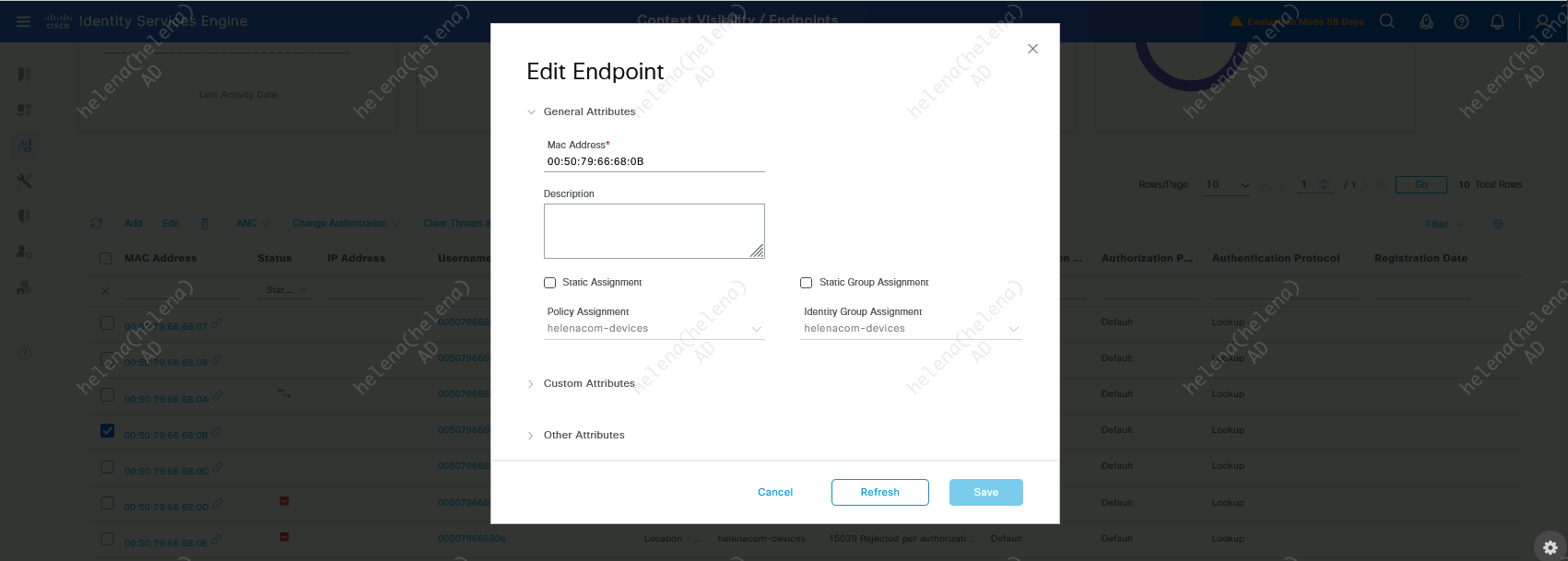
Task: Uncheck the selected 00:50:79:66:68:0B row checkbox
Action: tap(108, 431)
